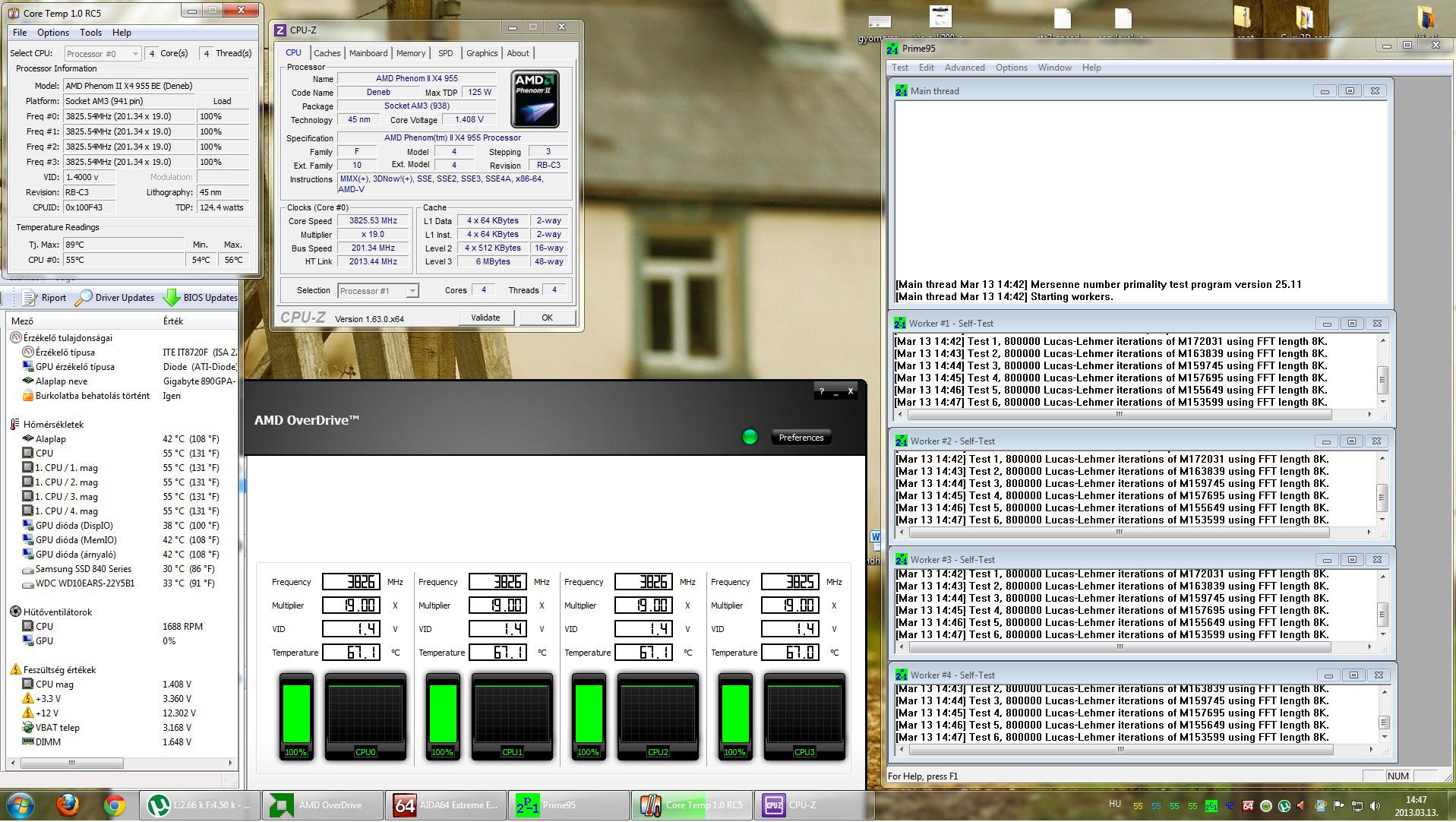
Task: Click the green status indicator in OverDrive
Action: click(x=750, y=437)
